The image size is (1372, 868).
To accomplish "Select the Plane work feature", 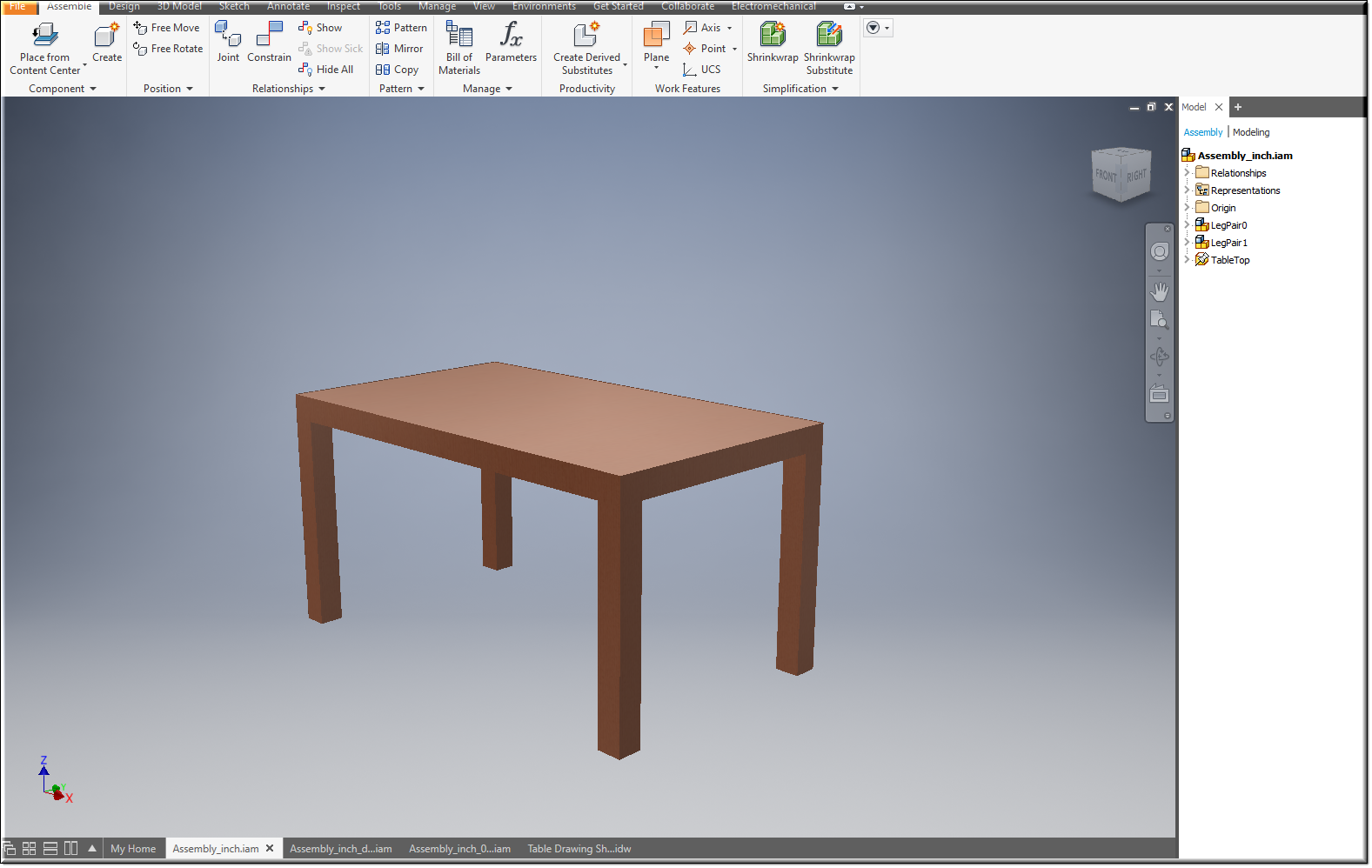I will [x=656, y=42].
